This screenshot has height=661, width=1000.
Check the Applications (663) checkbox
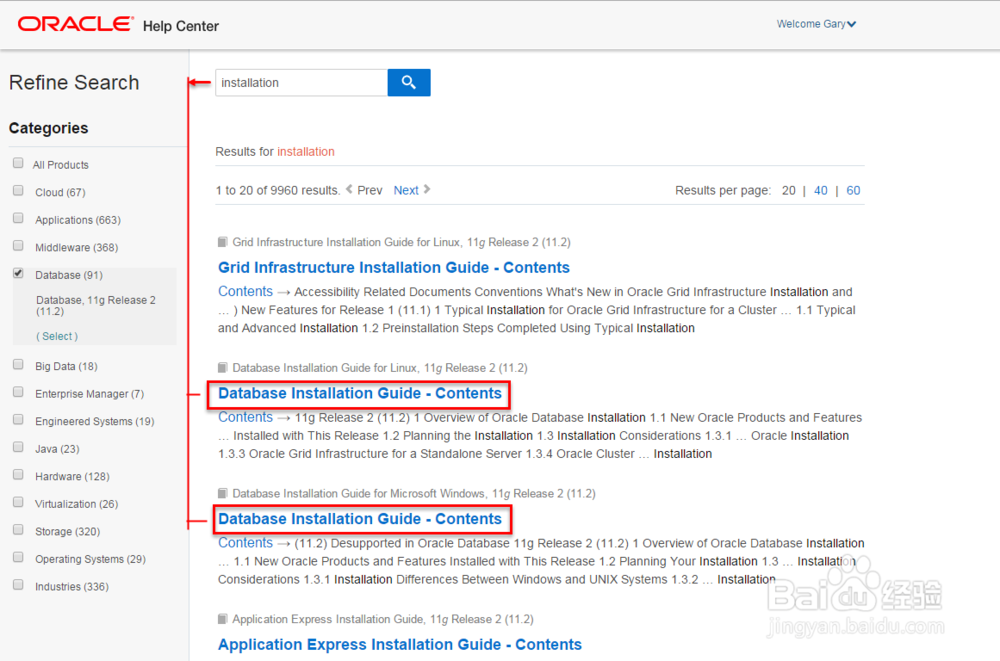tap(18, 218)
